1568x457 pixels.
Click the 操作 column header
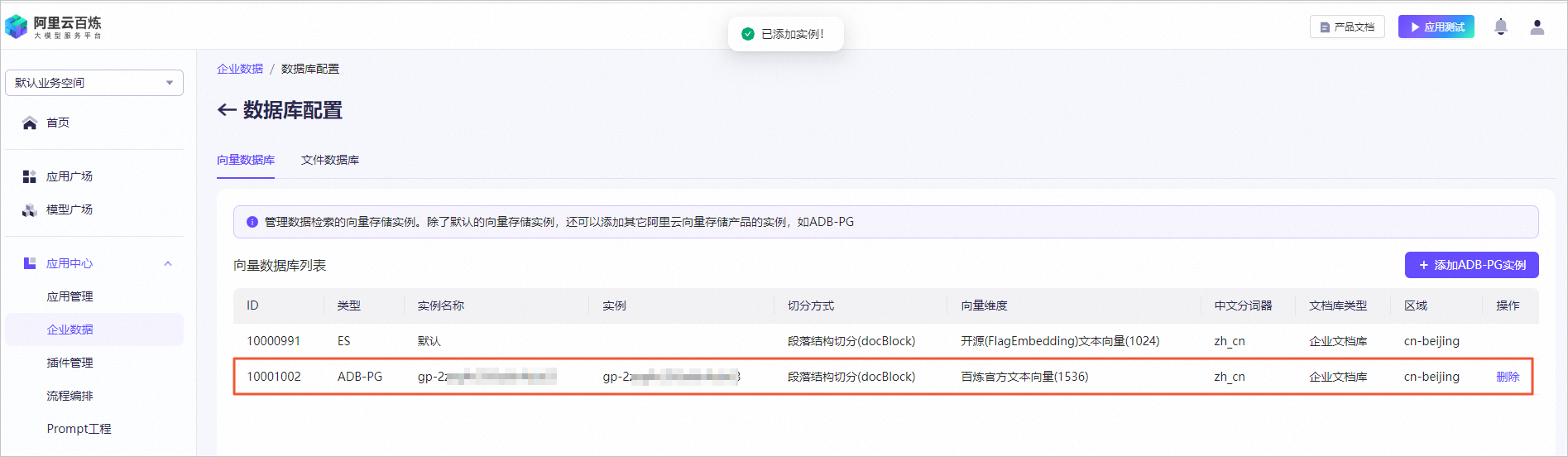pyautogui.click(x=1508, y=305)
